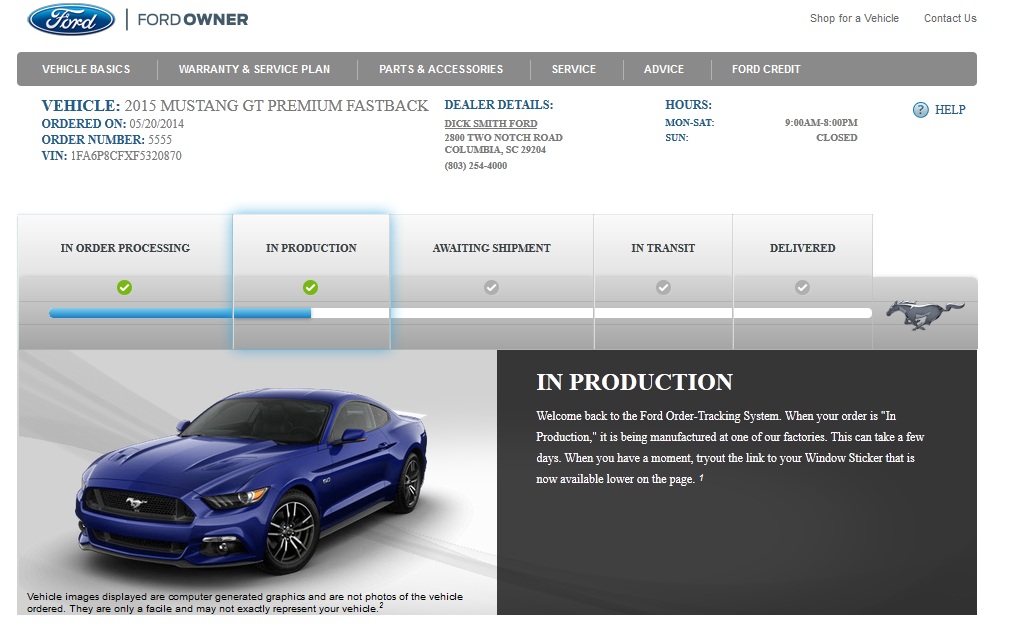Click the gray checkmark under Delivered
This screenshot has width=1019, height=635.
click(x=803, y=287)
